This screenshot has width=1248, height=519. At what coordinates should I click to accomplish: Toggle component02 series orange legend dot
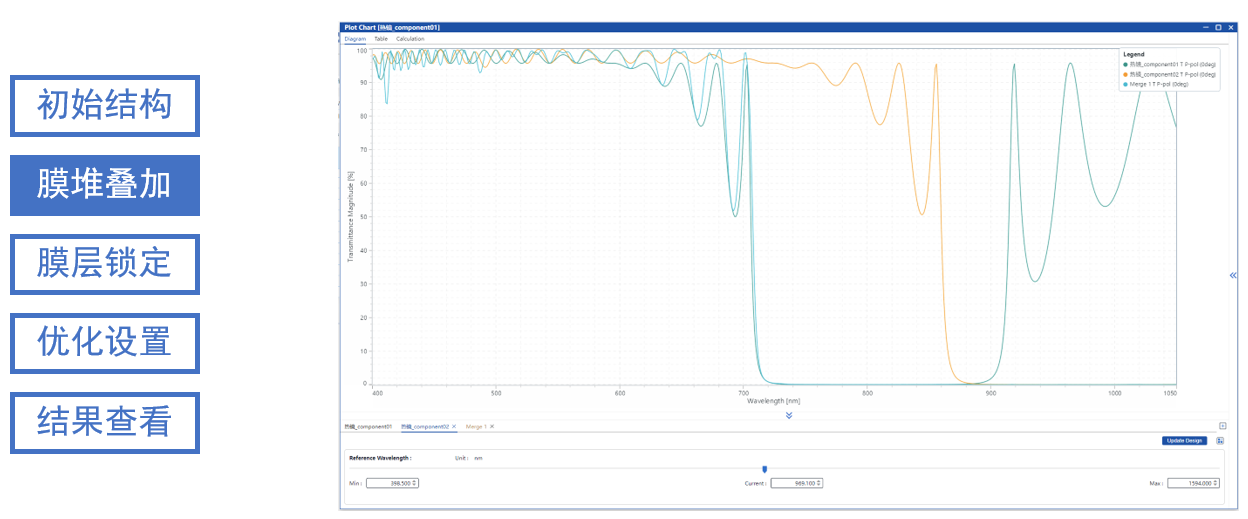(1126, 74)
